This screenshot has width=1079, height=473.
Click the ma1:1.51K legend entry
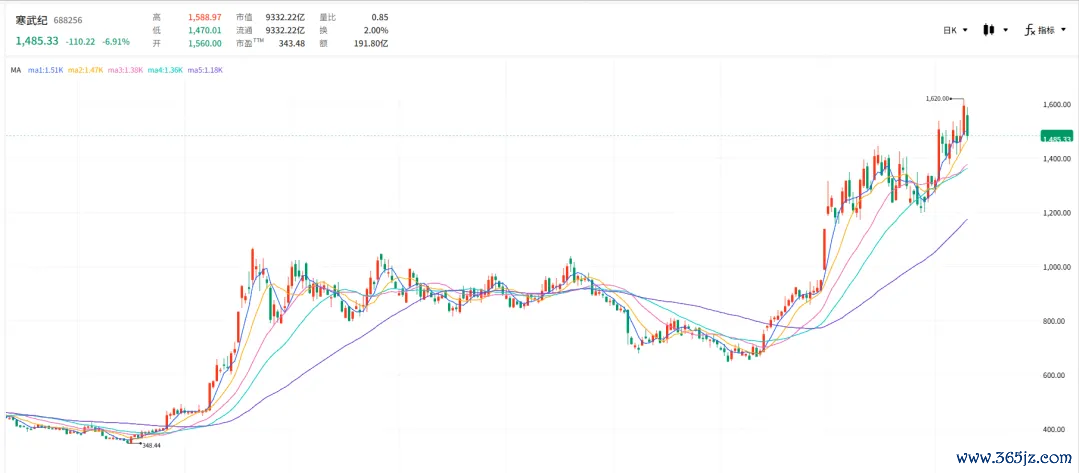point(46,70)
